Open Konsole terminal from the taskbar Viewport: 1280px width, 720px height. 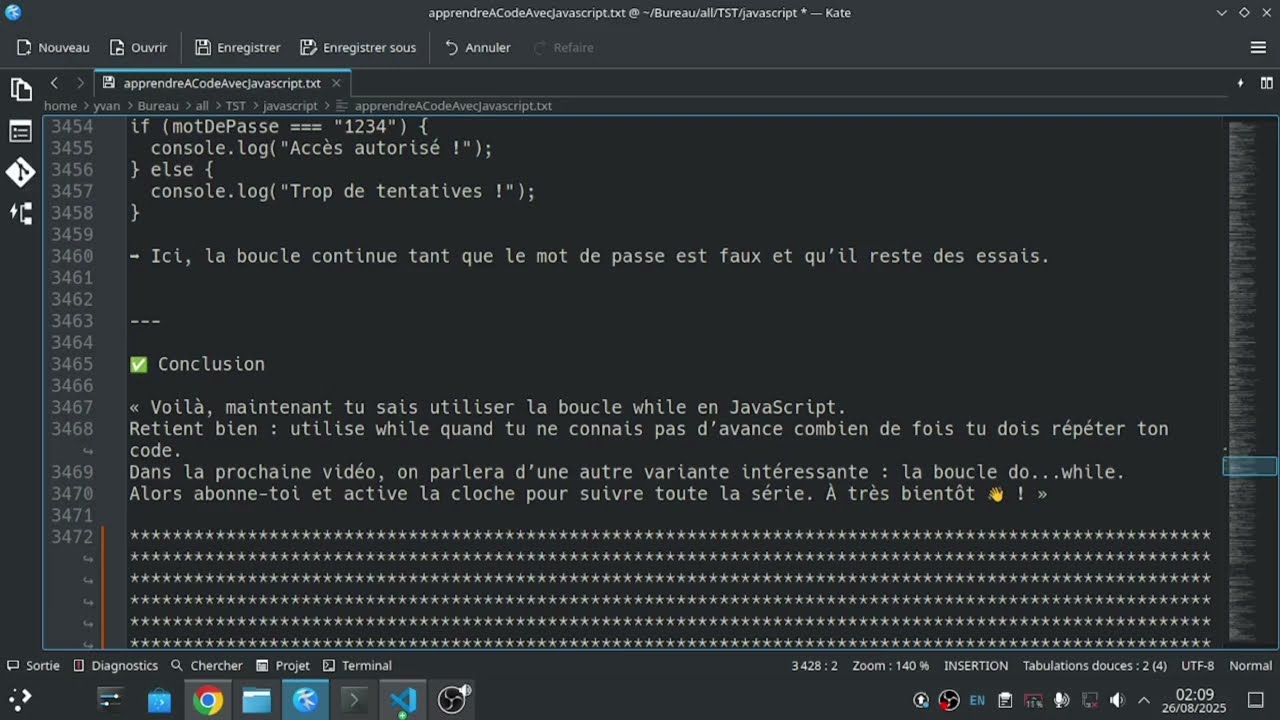pos(354,700)
